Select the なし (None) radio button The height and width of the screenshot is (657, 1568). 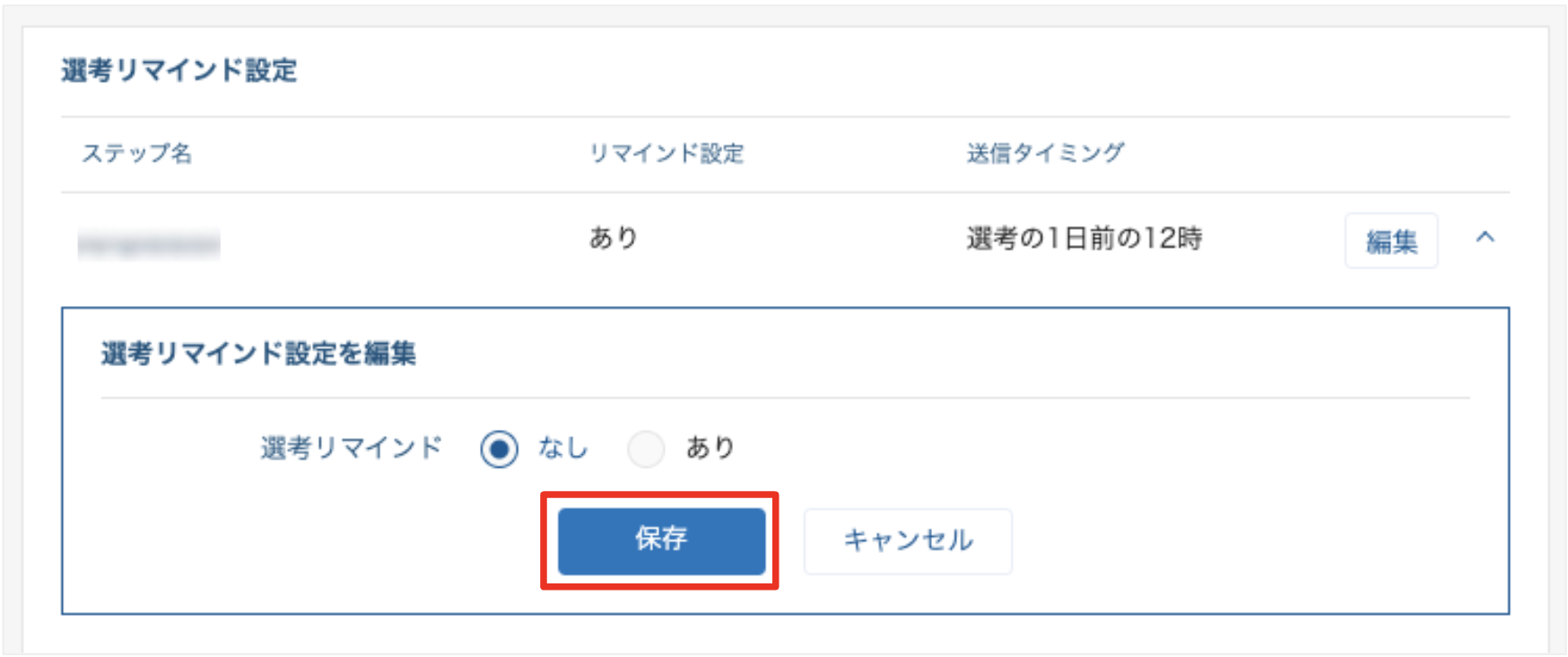pyautogui.click(x=500, y=447)
